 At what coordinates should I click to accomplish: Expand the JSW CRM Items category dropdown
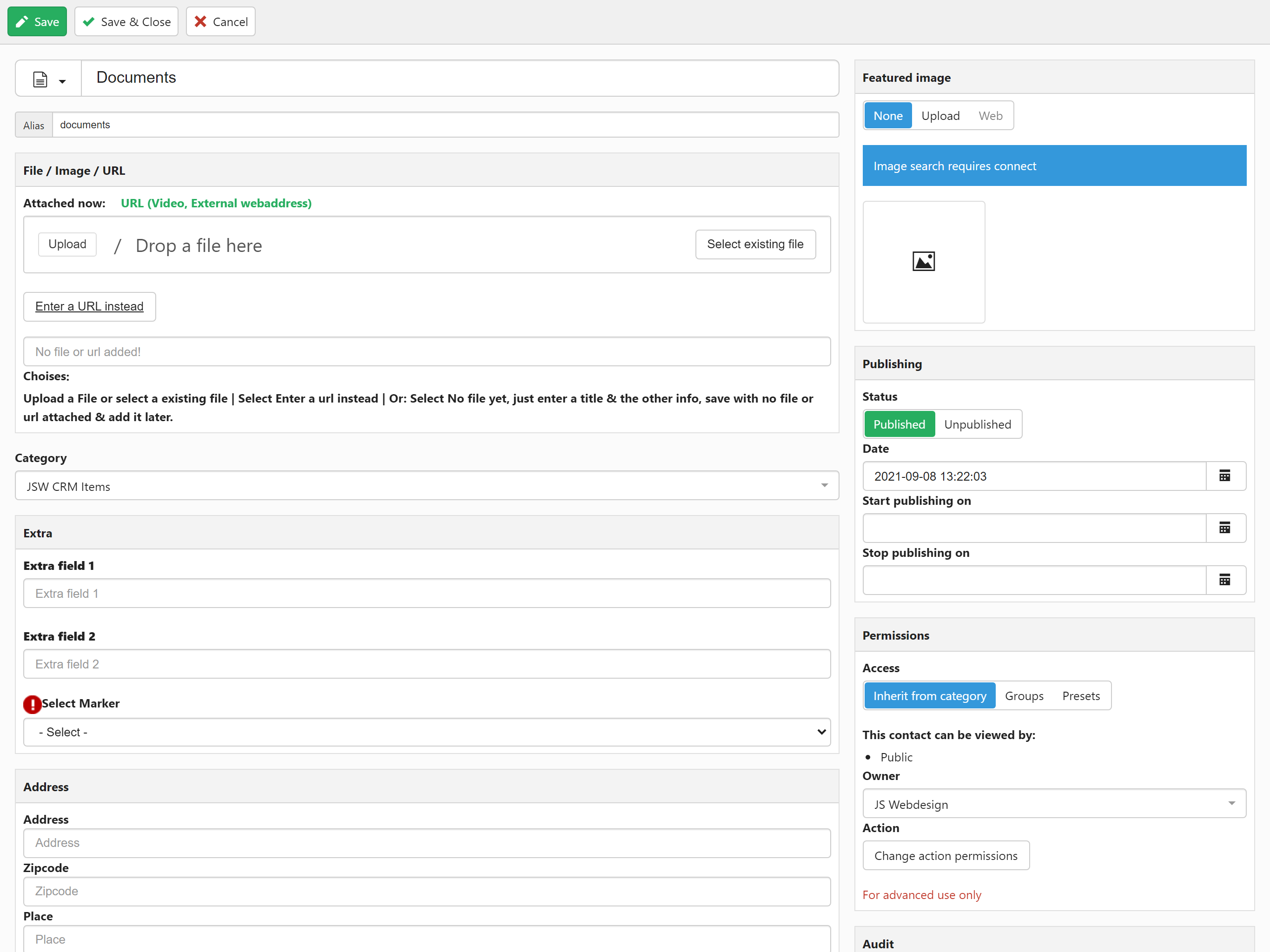tap(427, 486)
